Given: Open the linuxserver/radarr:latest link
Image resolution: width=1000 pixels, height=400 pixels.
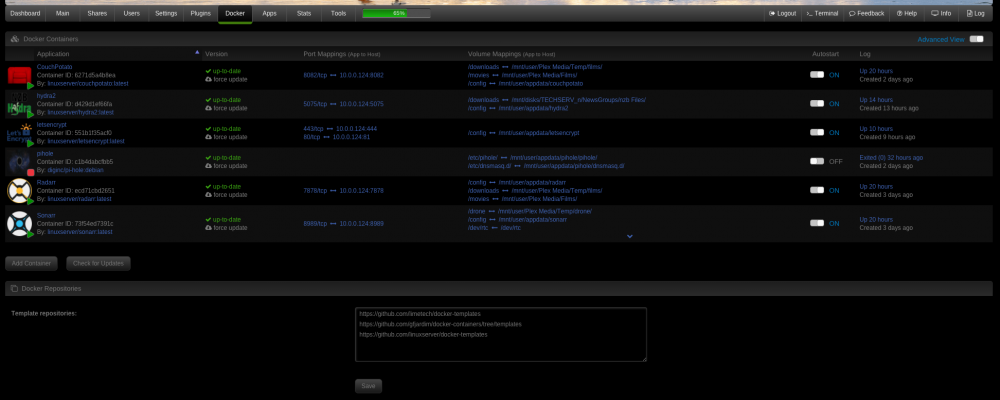Looking at the screenshot, I should (79, 199).
